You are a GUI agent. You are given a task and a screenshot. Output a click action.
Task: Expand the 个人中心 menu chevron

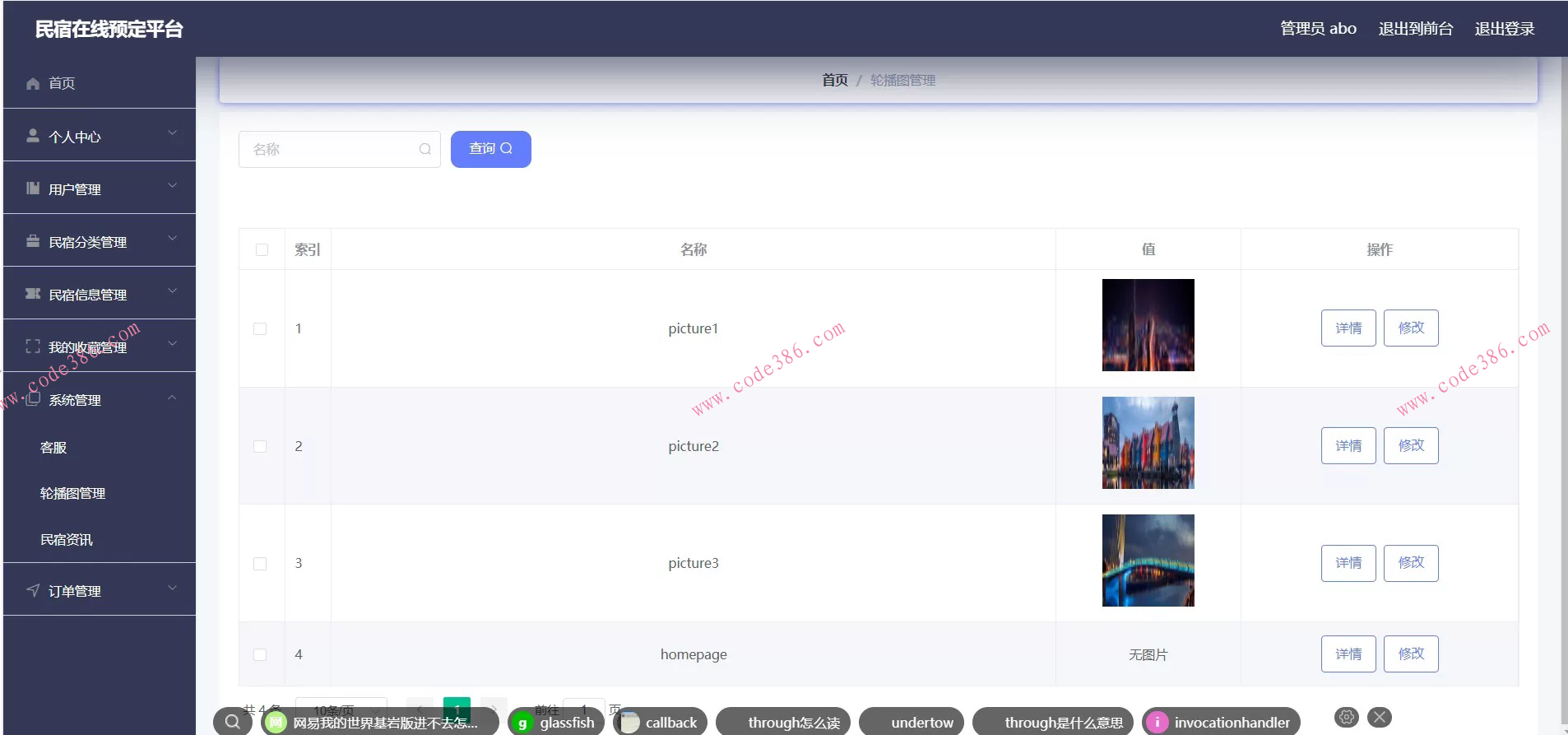pyautogui.click(x=172, y=133)
